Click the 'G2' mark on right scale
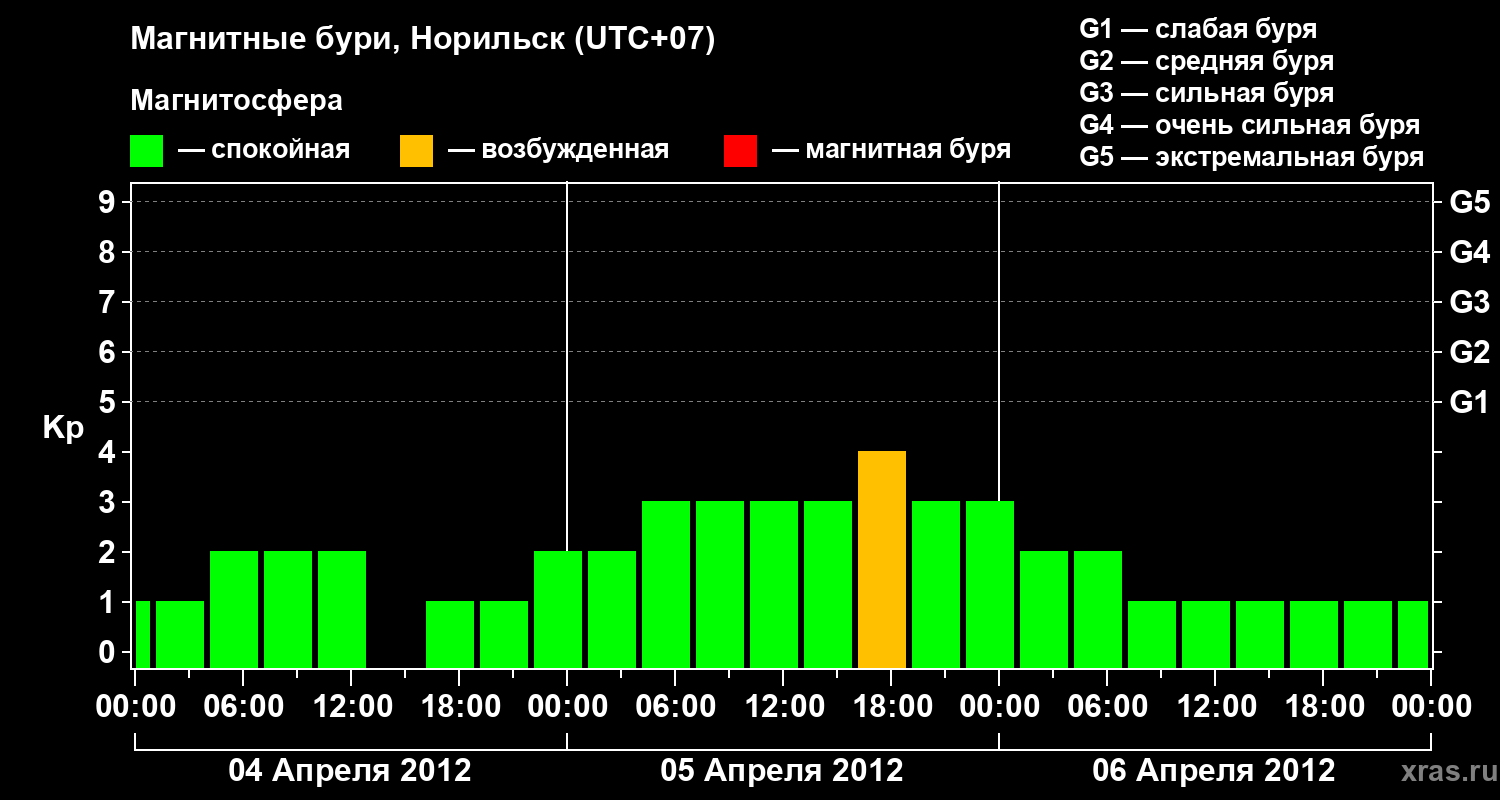The height and width of the screenshot is (800, 1500). point(1469,353)
